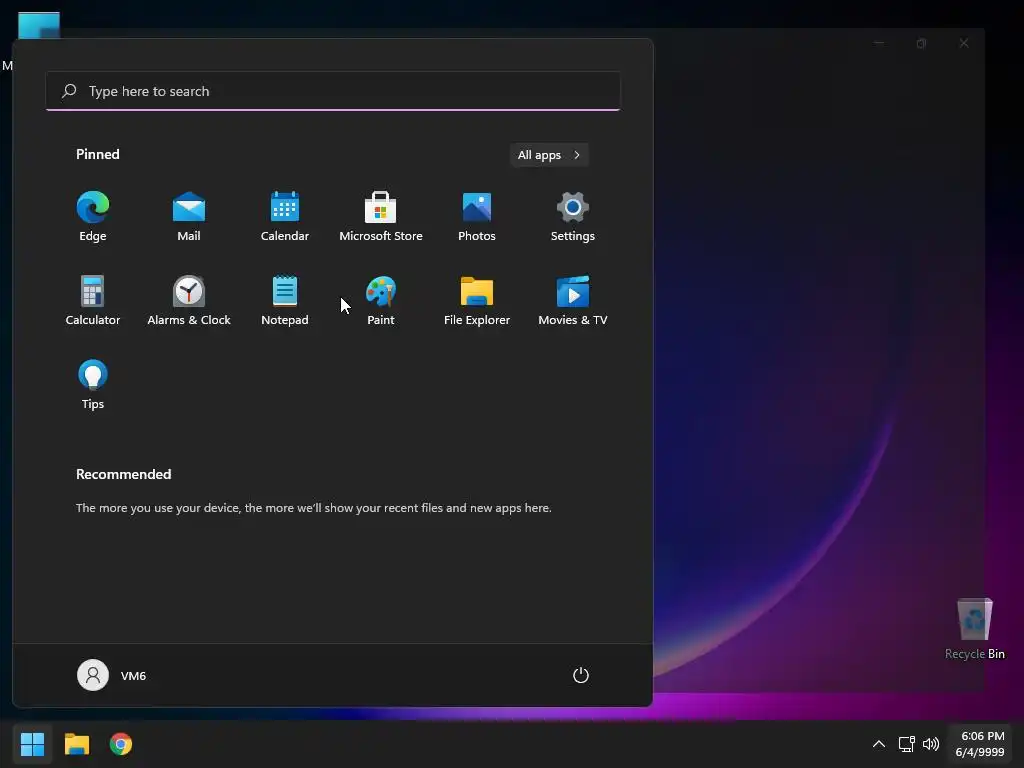Image resolution: width=1024 pixels, height=768 pixels.
Task: Expand the All apps list
Action: [549, 155]
